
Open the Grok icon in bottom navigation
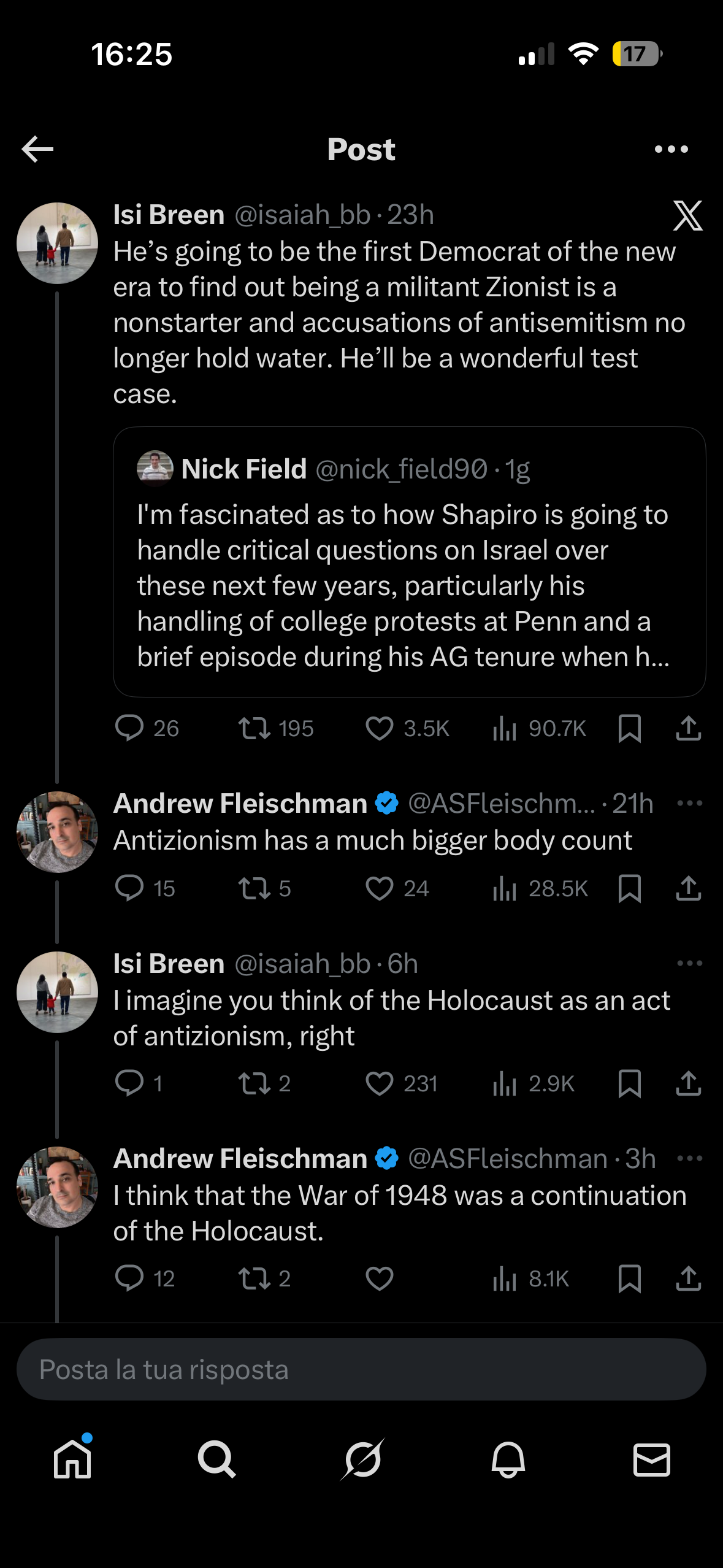(x=362, y=1459)
